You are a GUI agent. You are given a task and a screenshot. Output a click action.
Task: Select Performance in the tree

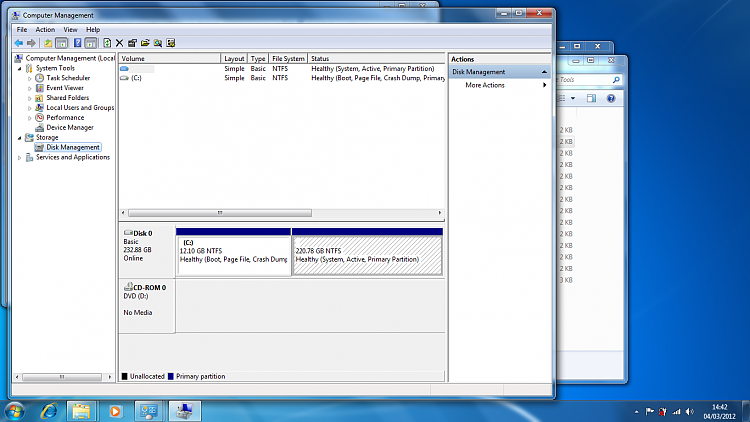click(65, 118)
